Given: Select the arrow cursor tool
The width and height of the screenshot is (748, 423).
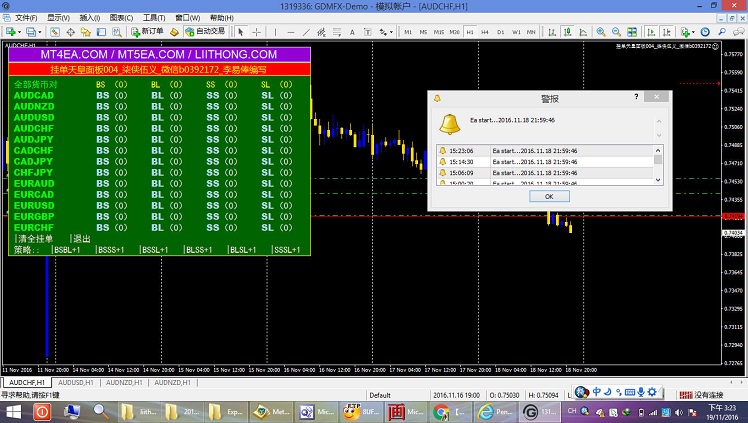Looking at the screenshot, I should [240, 31].
